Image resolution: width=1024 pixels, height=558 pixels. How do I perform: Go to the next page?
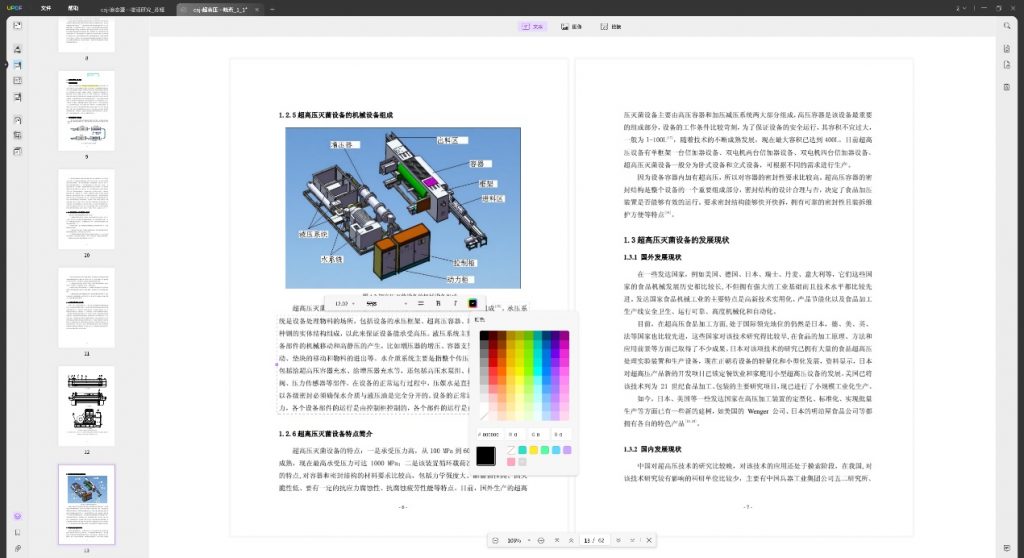pos(618,540)
